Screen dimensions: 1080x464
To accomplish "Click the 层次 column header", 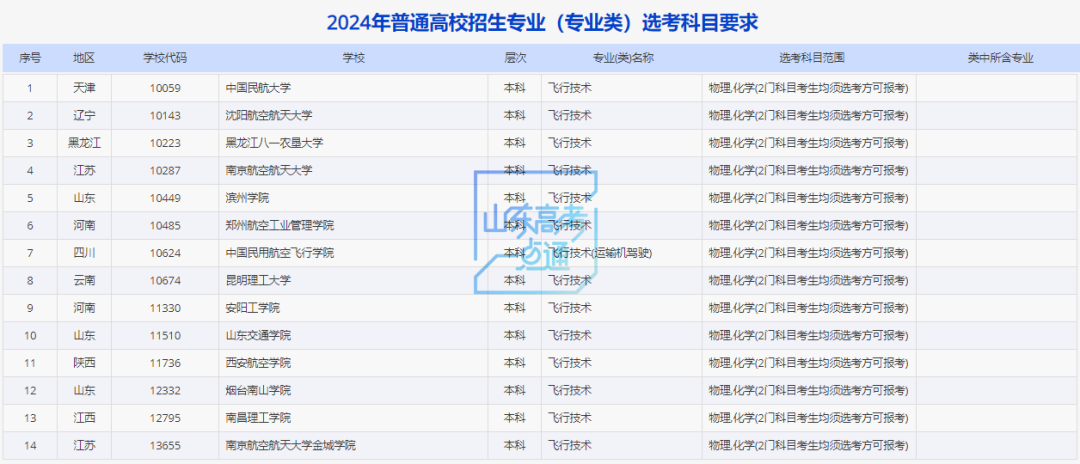I will 515,58.
